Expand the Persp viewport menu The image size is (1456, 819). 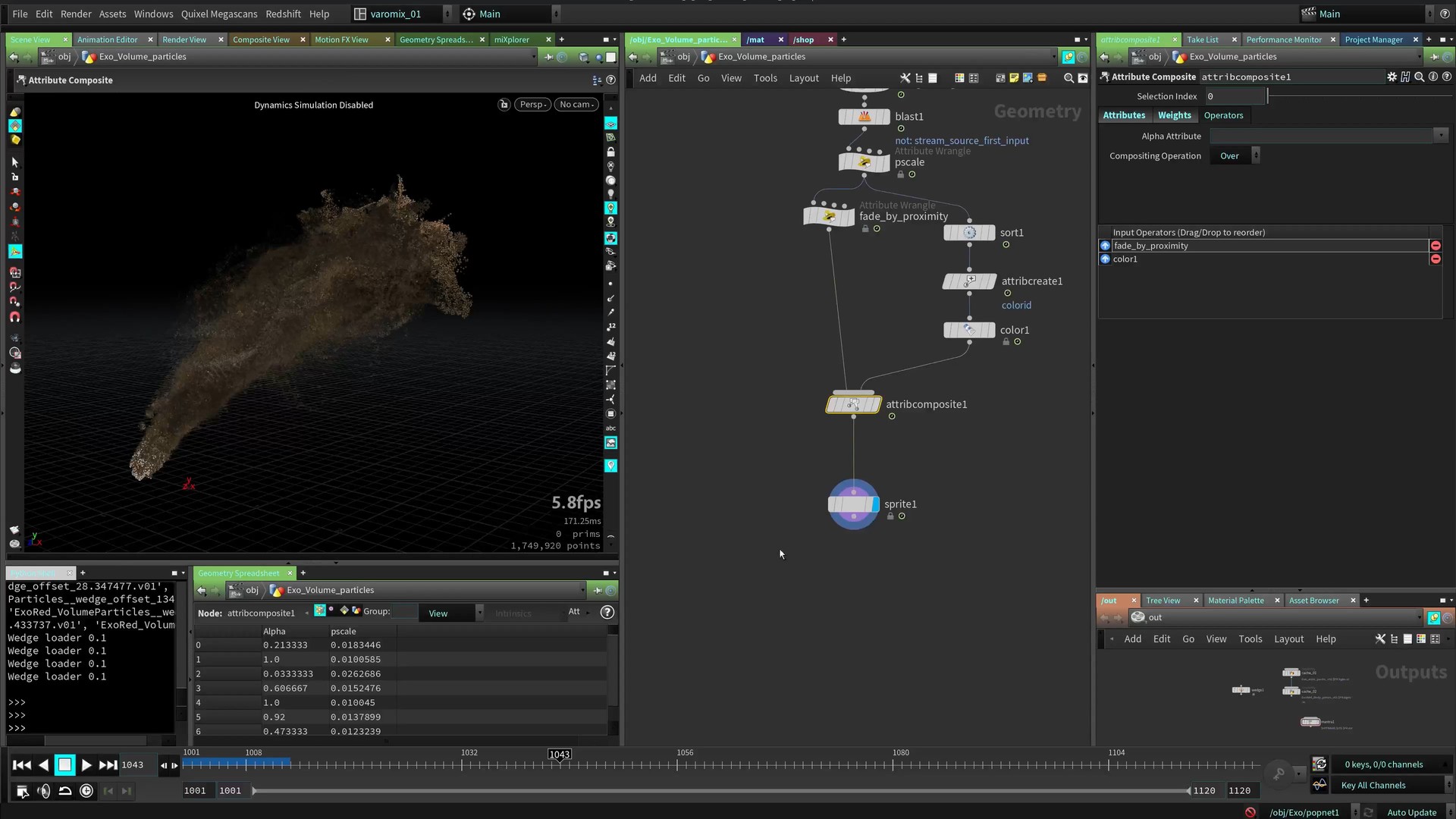click(533, 105)
